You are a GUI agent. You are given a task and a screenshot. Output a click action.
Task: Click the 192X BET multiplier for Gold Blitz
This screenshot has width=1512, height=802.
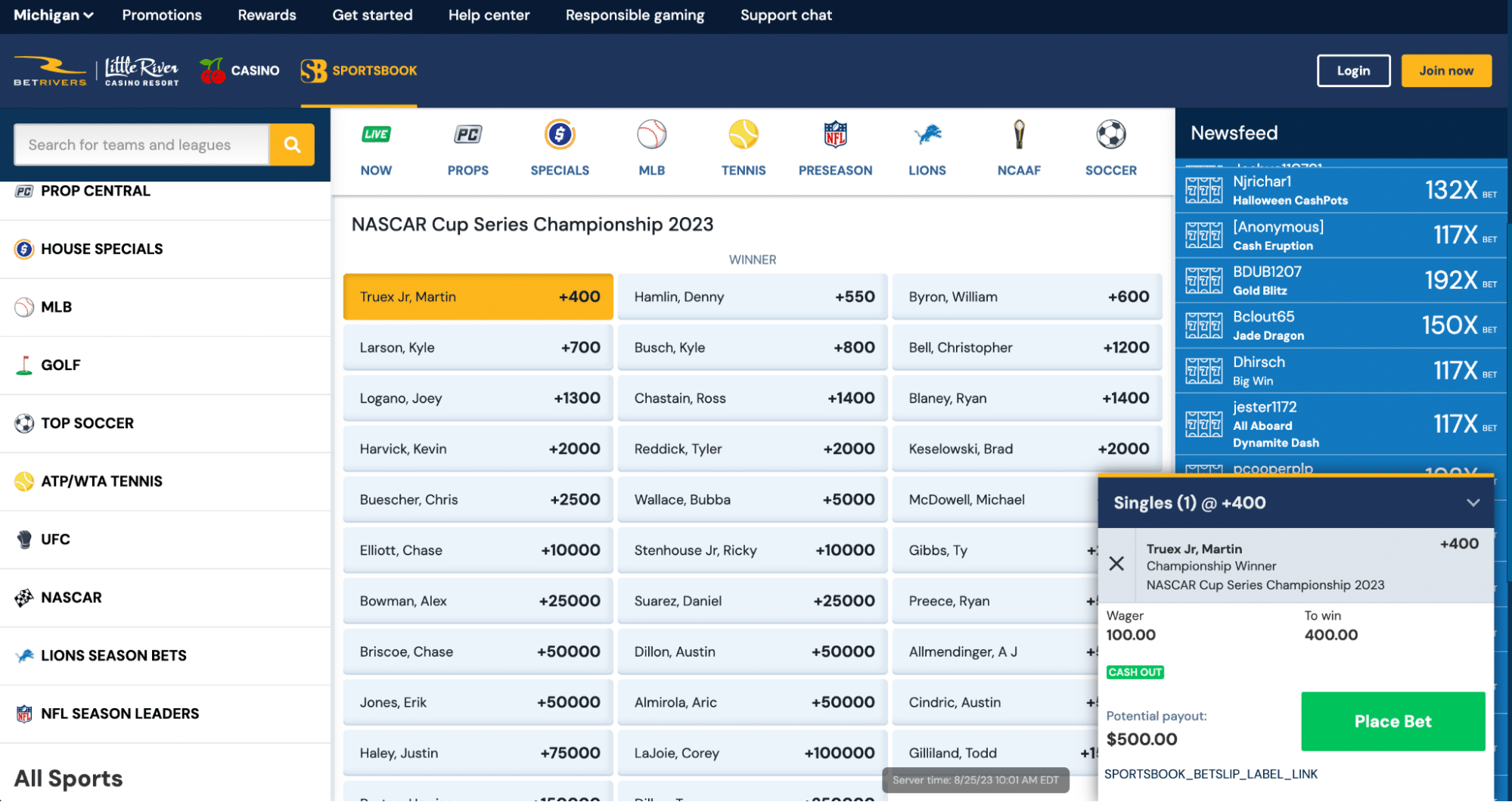(1460, 280)
